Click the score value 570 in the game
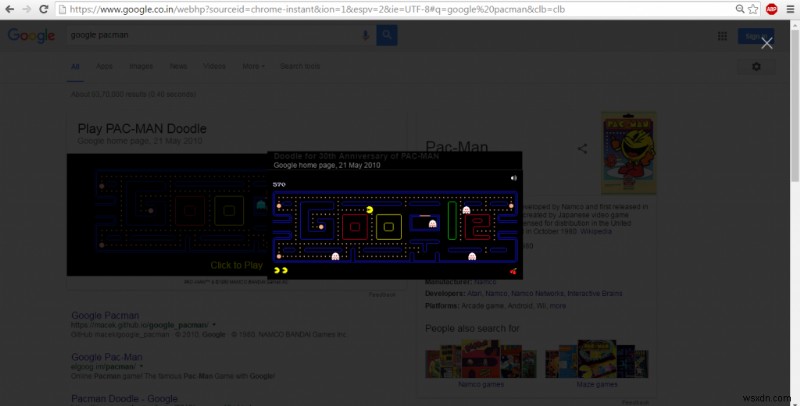The image size is (800, 406). point(279,184)
